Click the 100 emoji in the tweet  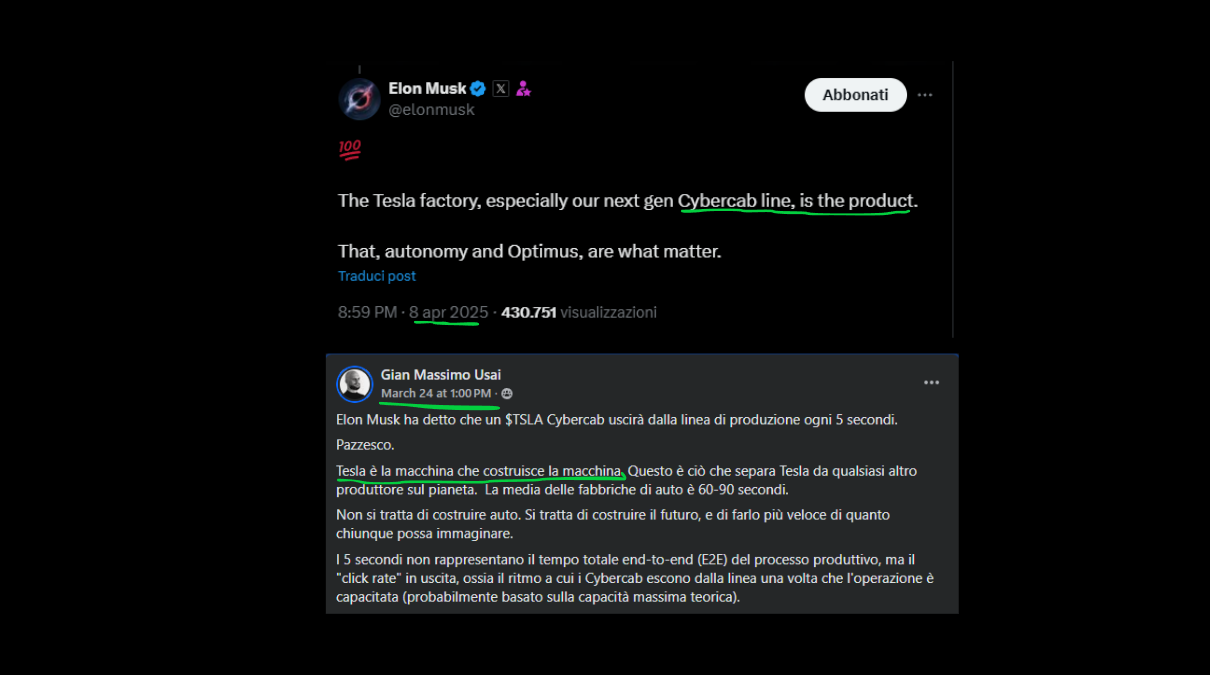[349, 150]
